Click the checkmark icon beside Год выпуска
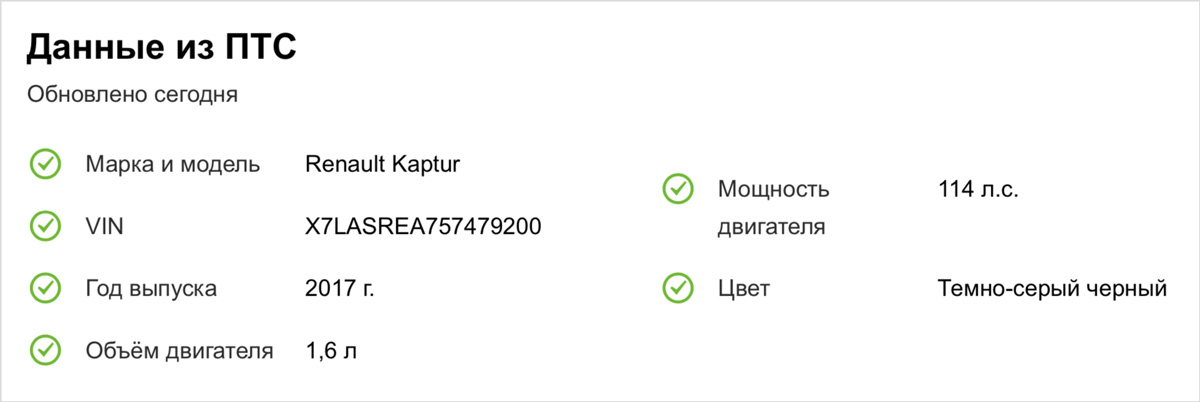1200x402 pixels. pos(46,288)
